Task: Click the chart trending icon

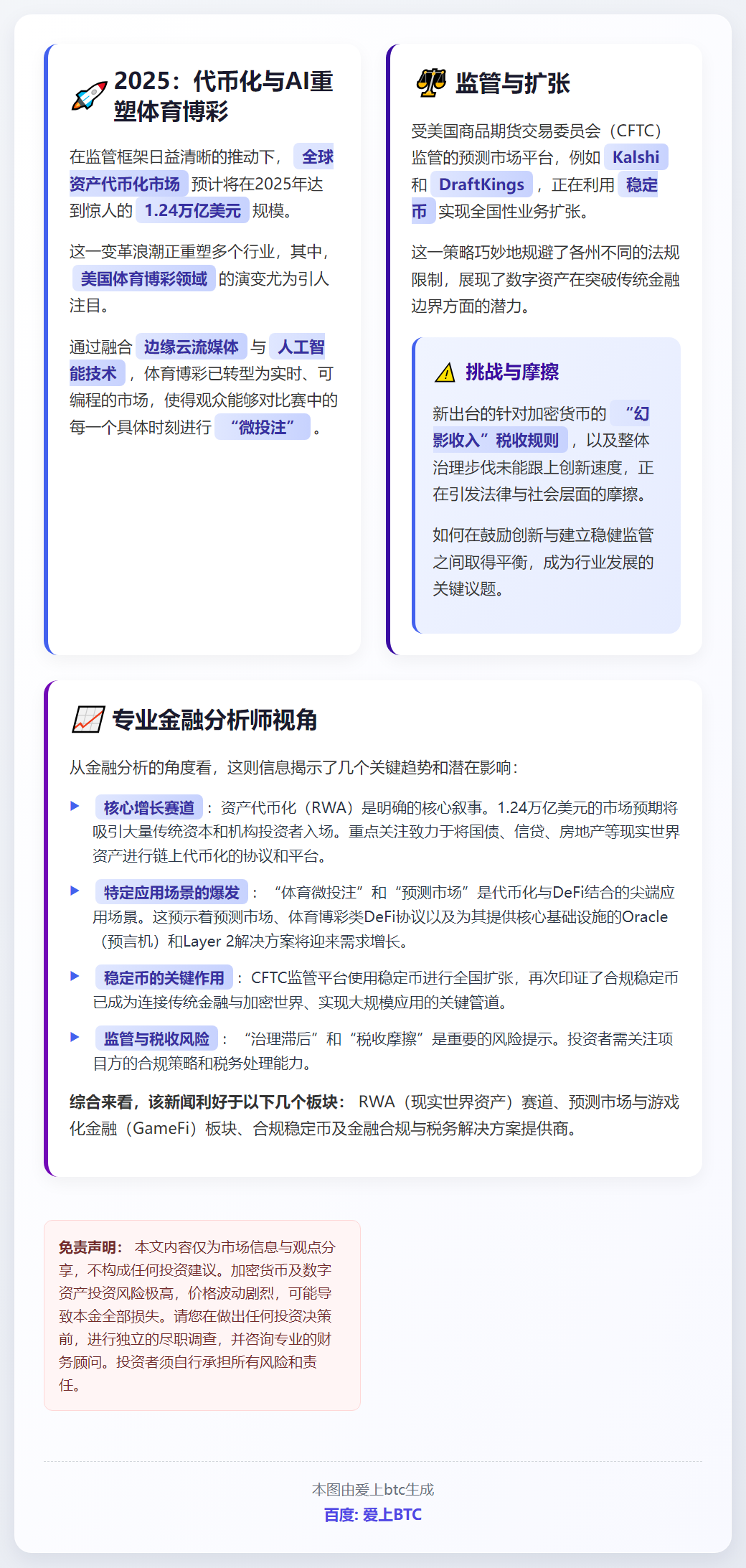Action: point(88,719)
